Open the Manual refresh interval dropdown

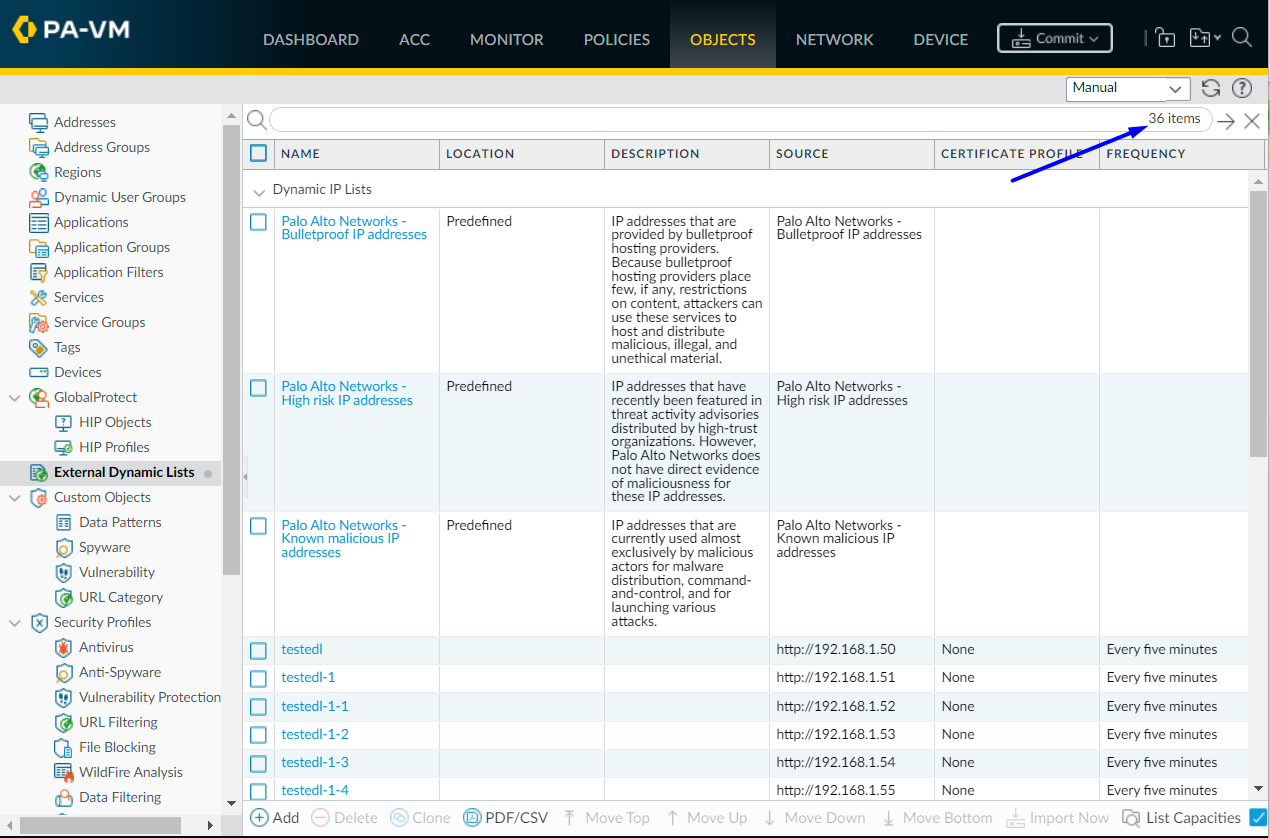1128,88
